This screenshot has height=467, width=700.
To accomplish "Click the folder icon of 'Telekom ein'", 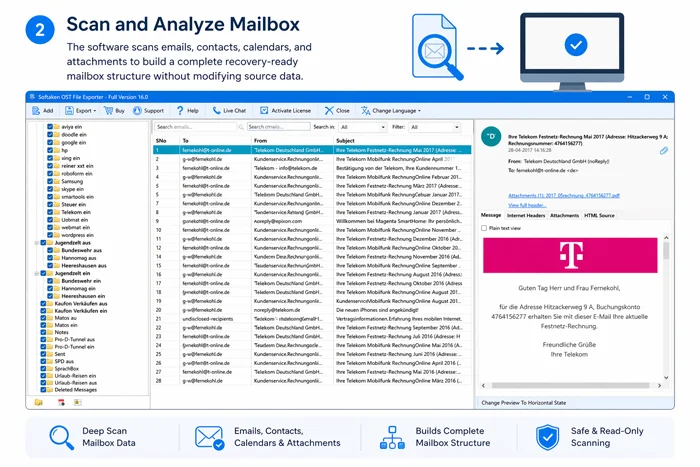I will pos(57,212).
